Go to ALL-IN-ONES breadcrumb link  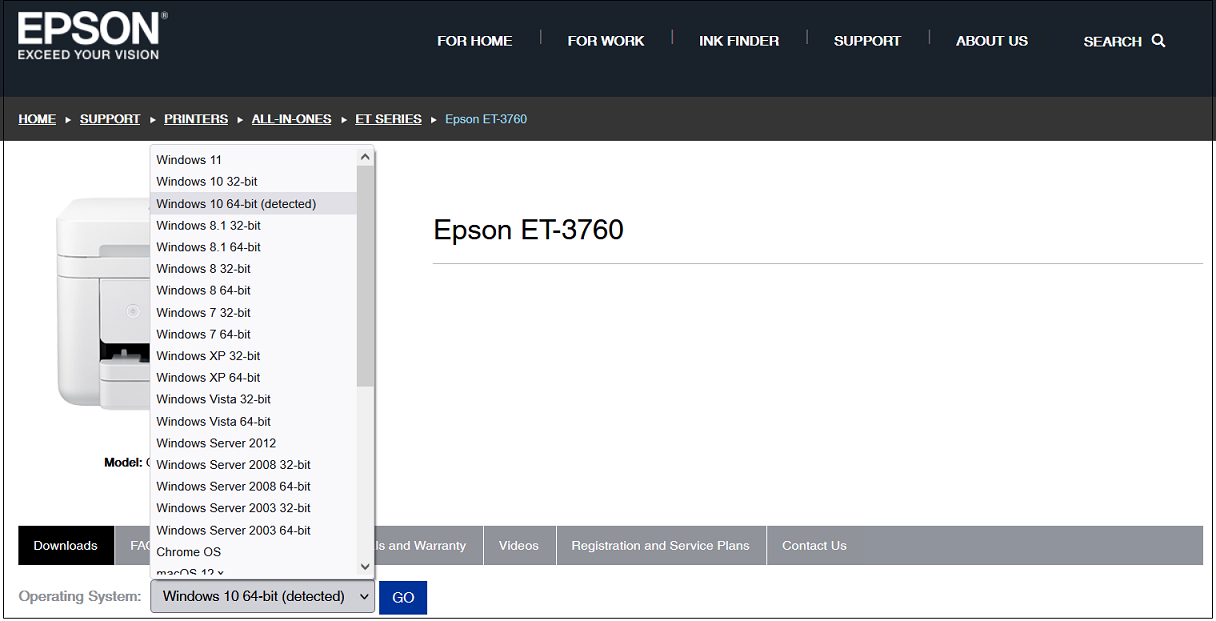[291, 119]
